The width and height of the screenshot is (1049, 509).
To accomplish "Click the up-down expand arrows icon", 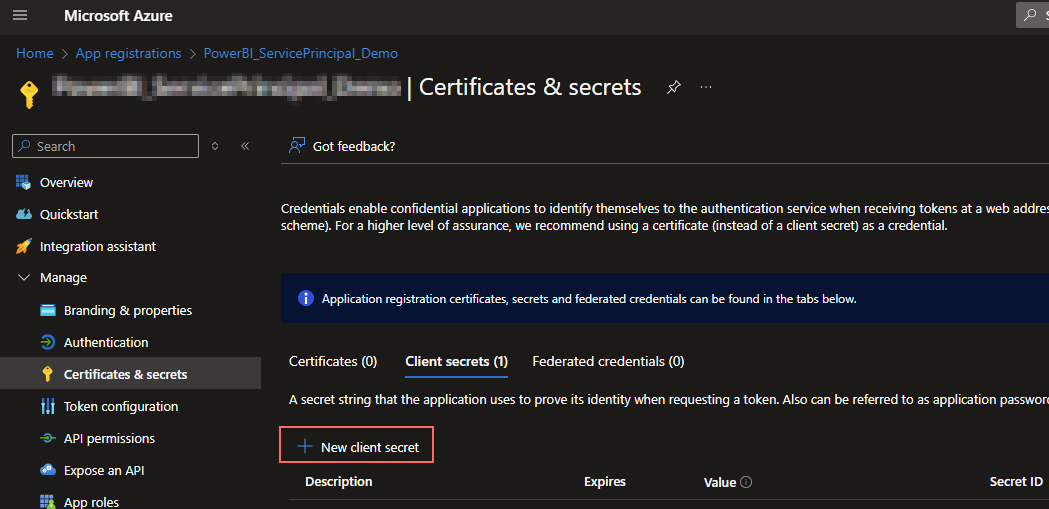I will coord(215,146).
